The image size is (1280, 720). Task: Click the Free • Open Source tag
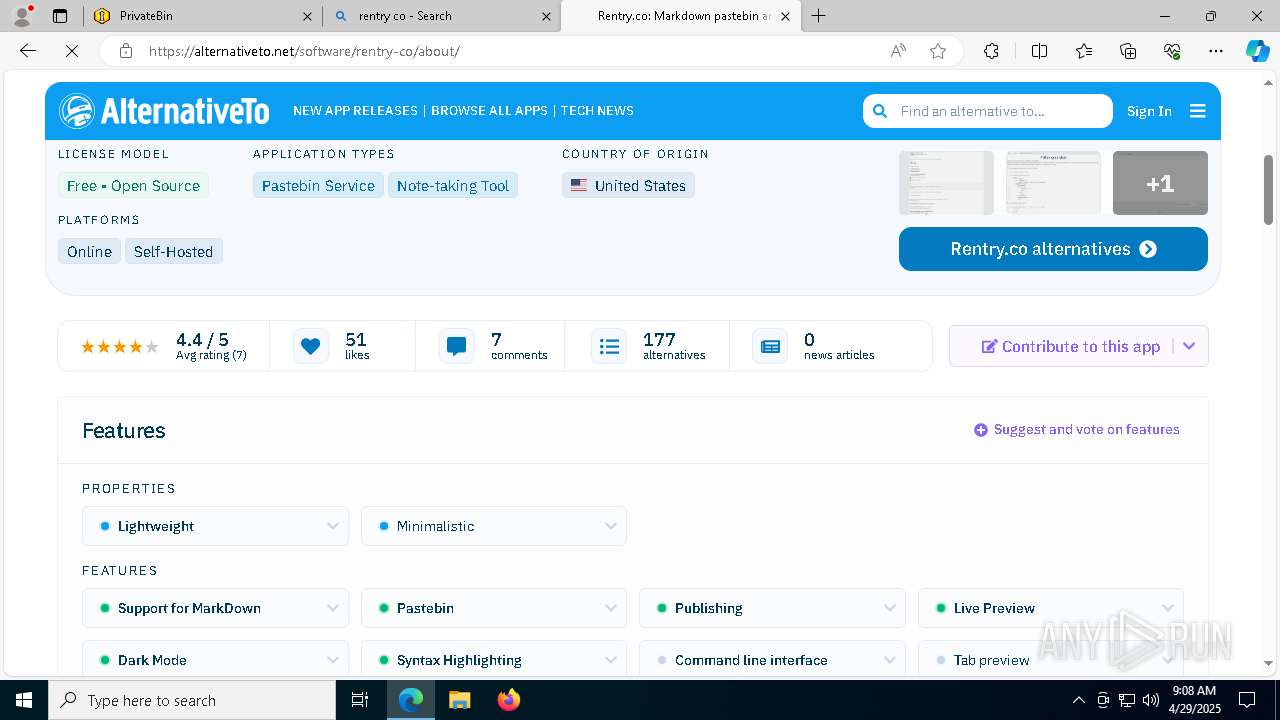[133, 186]
